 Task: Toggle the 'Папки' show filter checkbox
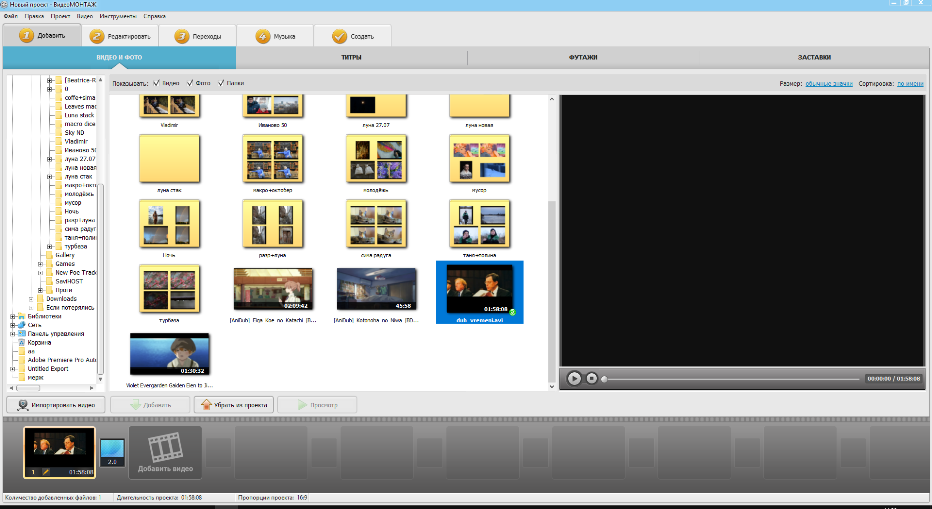(221, 83)
